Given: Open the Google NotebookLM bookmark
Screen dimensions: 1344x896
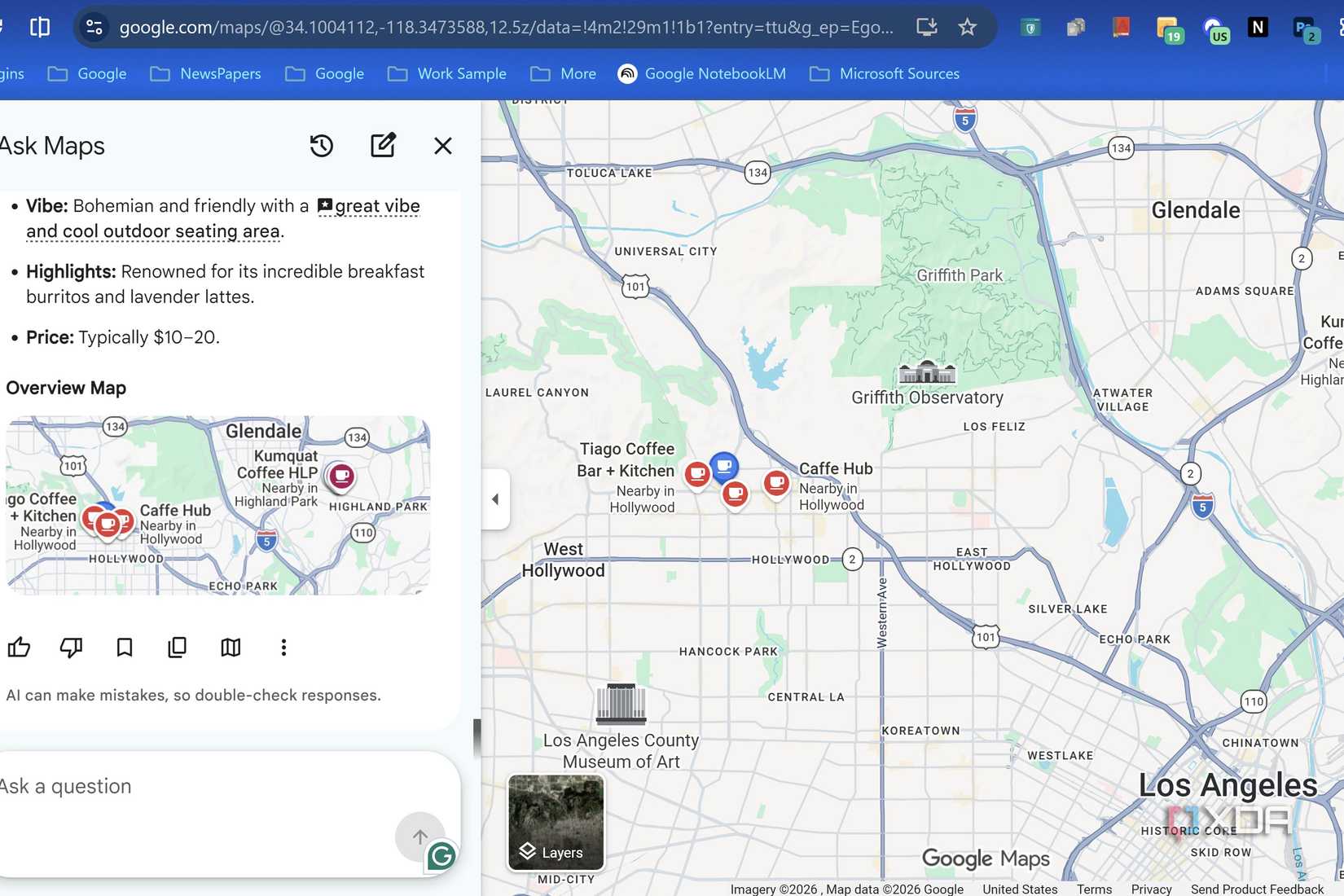Looking at the screenshot, I should tap(701, 73).
